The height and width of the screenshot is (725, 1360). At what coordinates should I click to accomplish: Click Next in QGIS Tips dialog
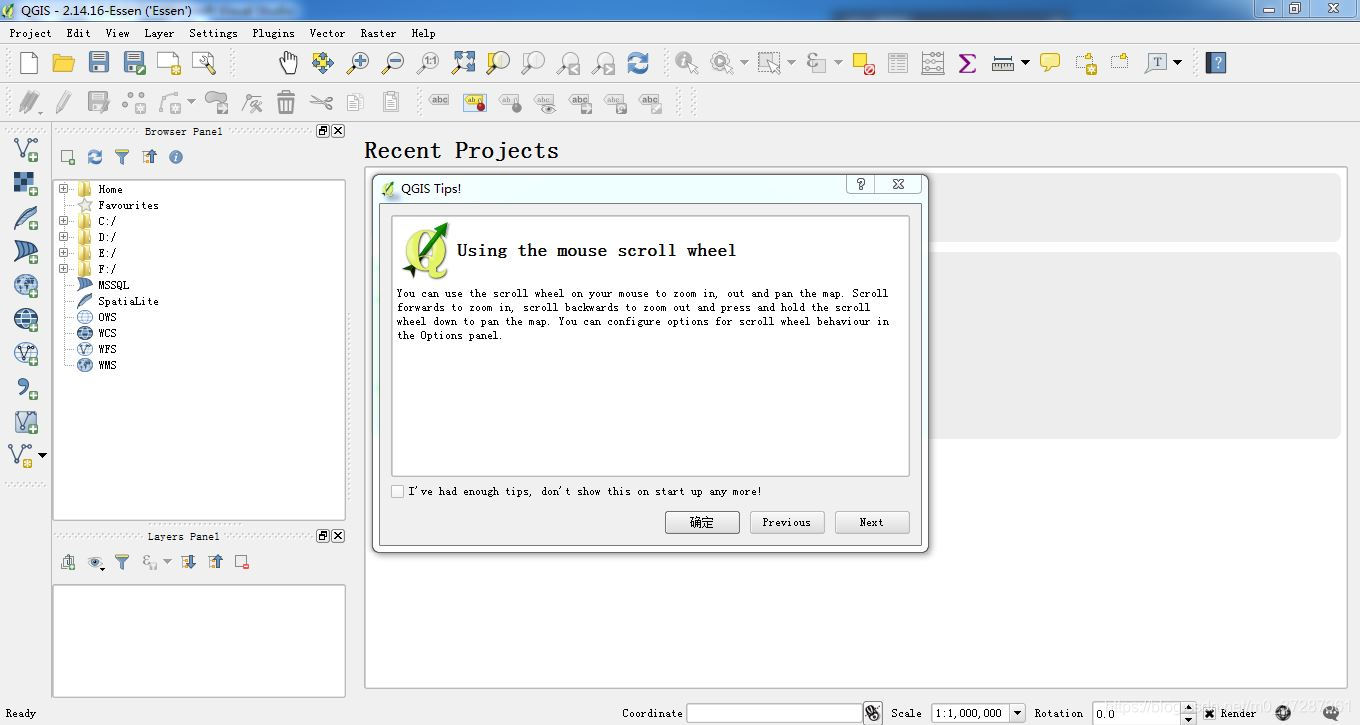tap(871, 522)
